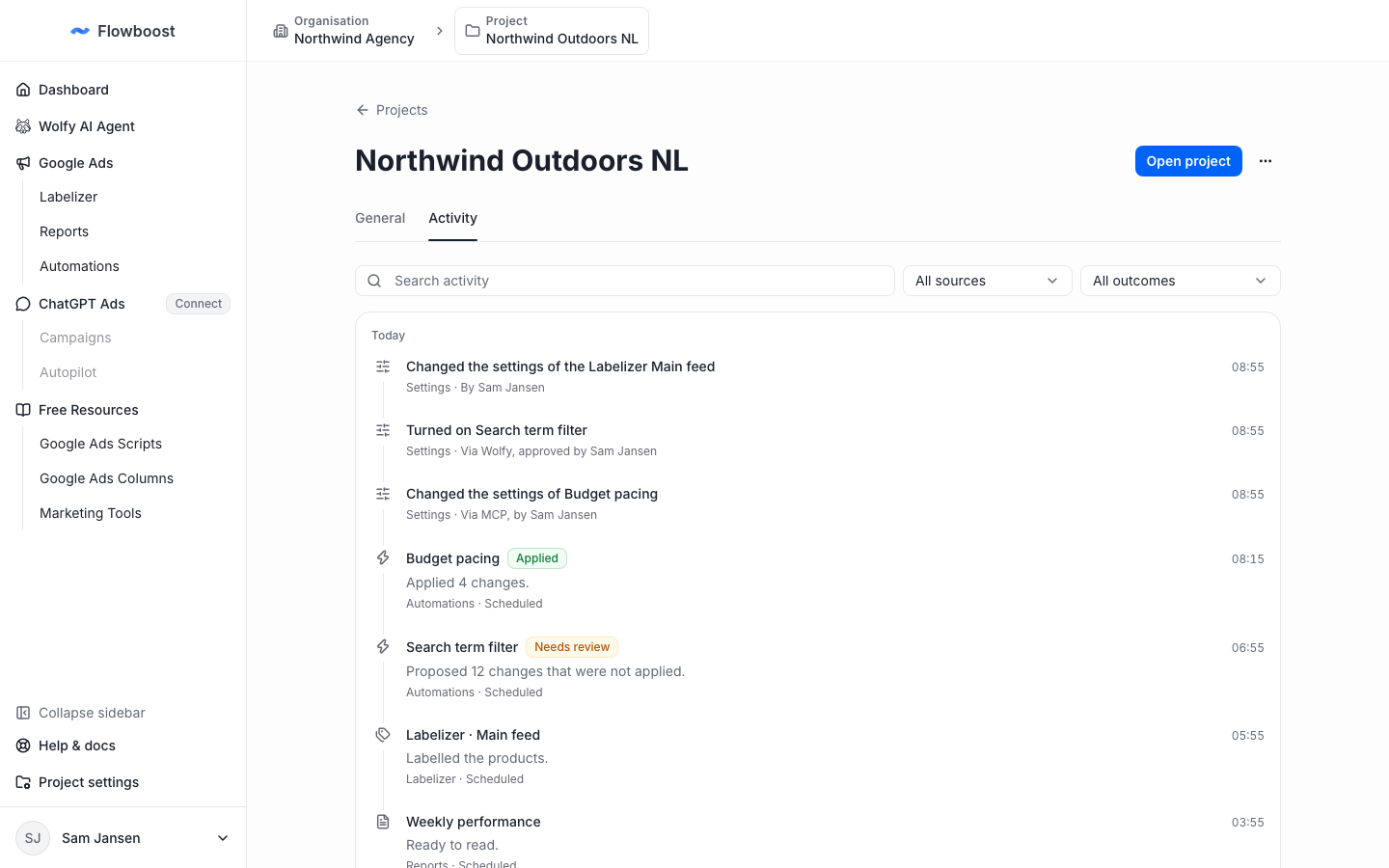Open Automations in the sidebar
The height and width of the screenshot is (868, 1389).
79,266
